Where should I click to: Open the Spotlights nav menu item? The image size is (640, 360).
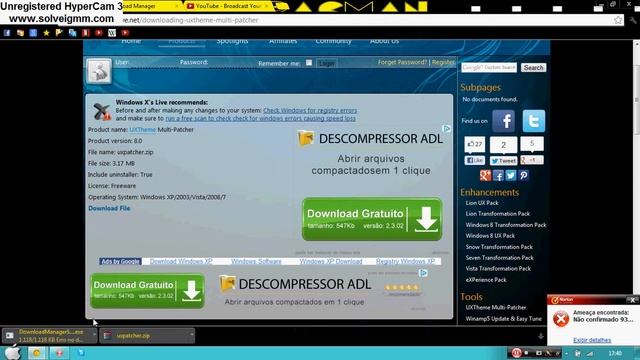pyautogui.click(x=232, y=42)
